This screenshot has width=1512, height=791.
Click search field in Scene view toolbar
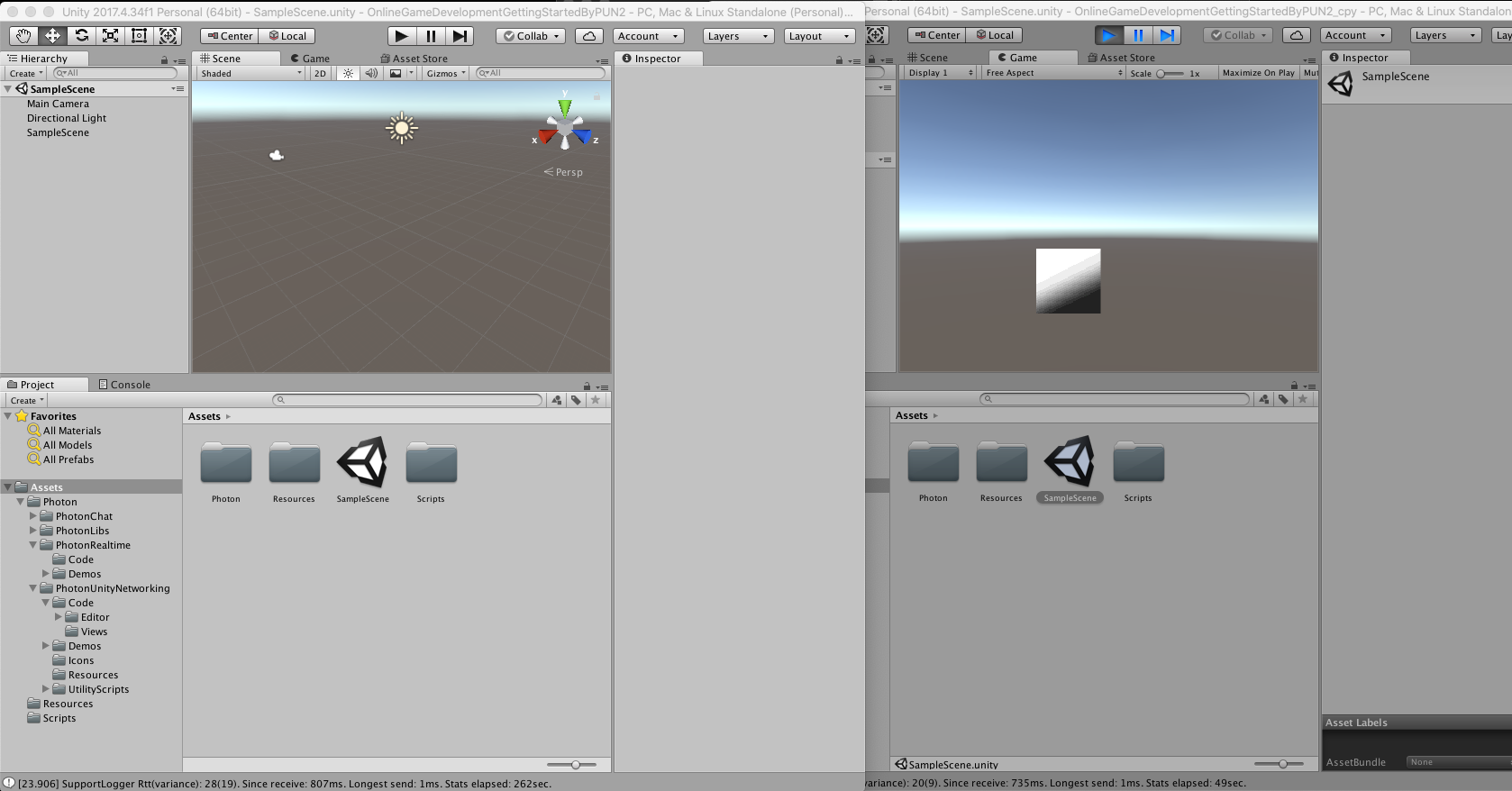[x=540, y=73]
